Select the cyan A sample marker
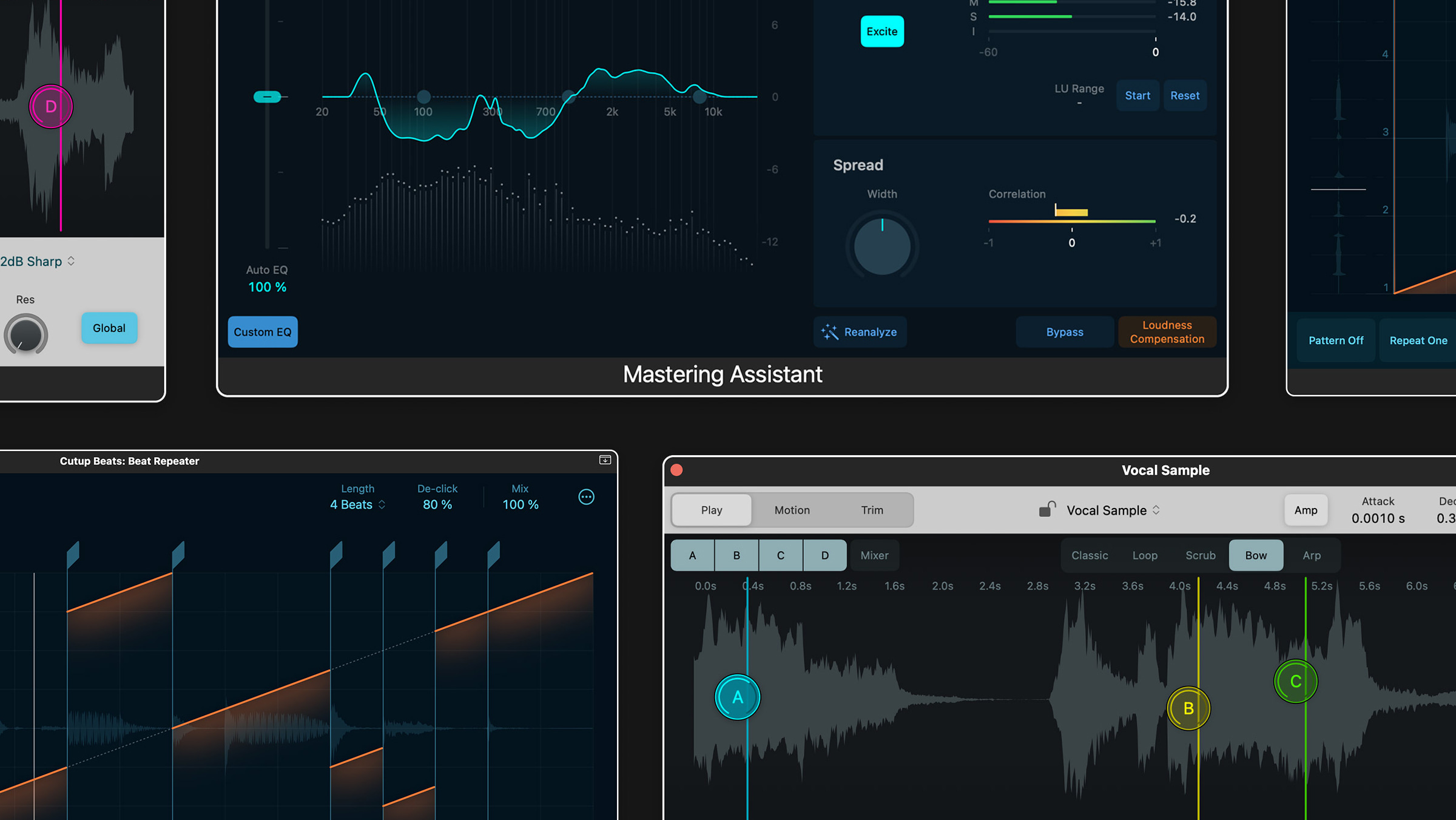This screenshot has height=820, width=1456. (x=737, y=697)
